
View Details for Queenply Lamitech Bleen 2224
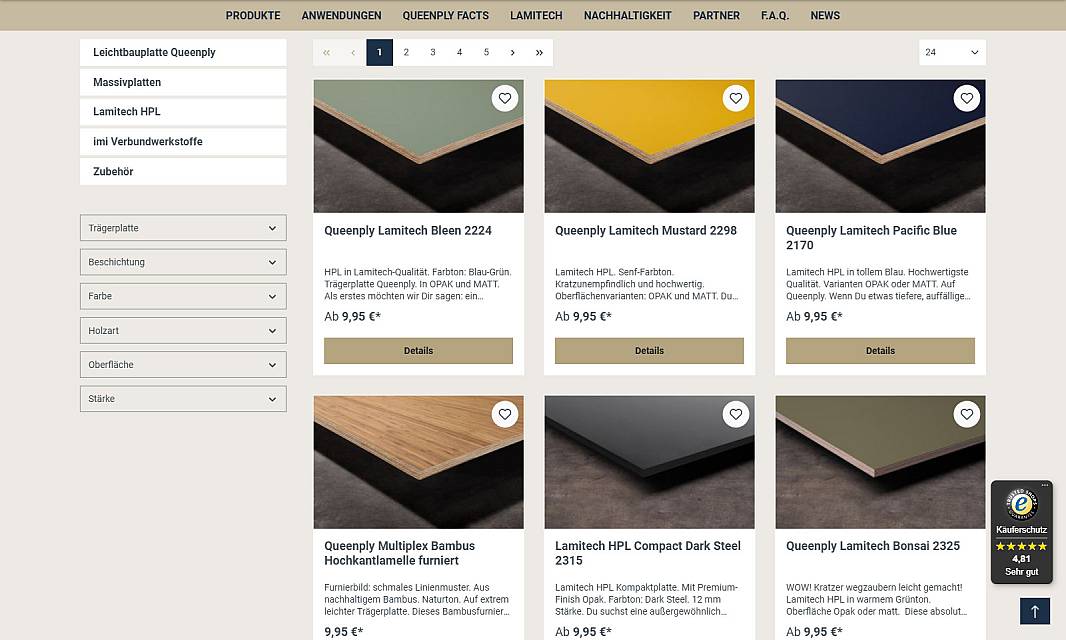(418, 351)
